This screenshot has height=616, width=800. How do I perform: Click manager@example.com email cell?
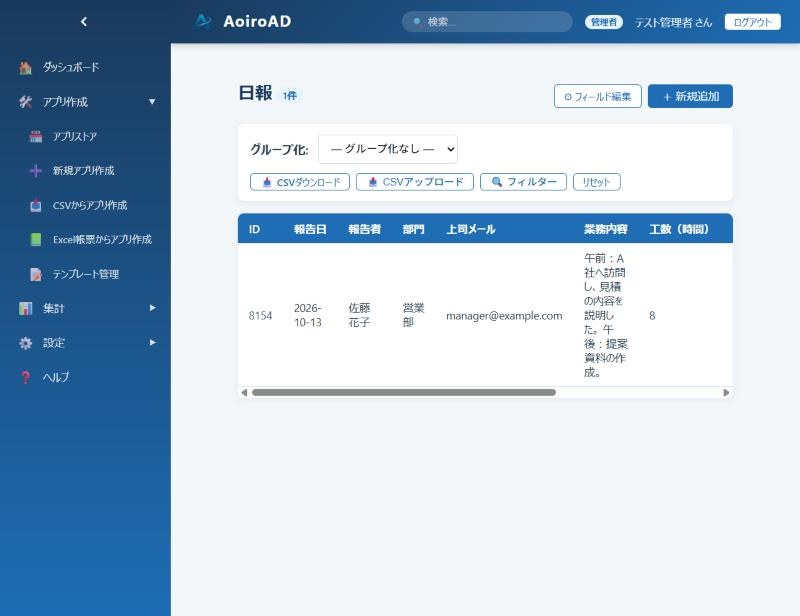504,316
